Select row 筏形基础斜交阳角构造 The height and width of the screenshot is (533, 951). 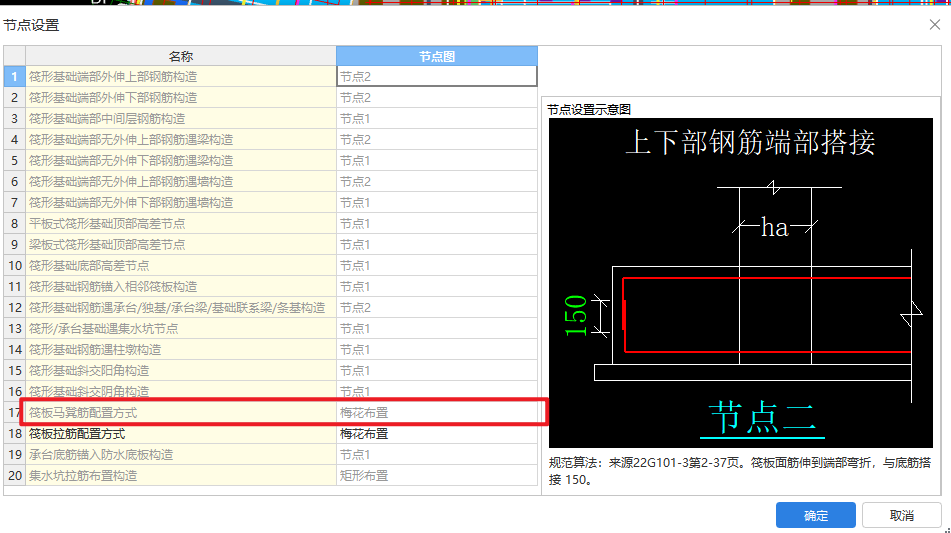[x=181, y=370]
